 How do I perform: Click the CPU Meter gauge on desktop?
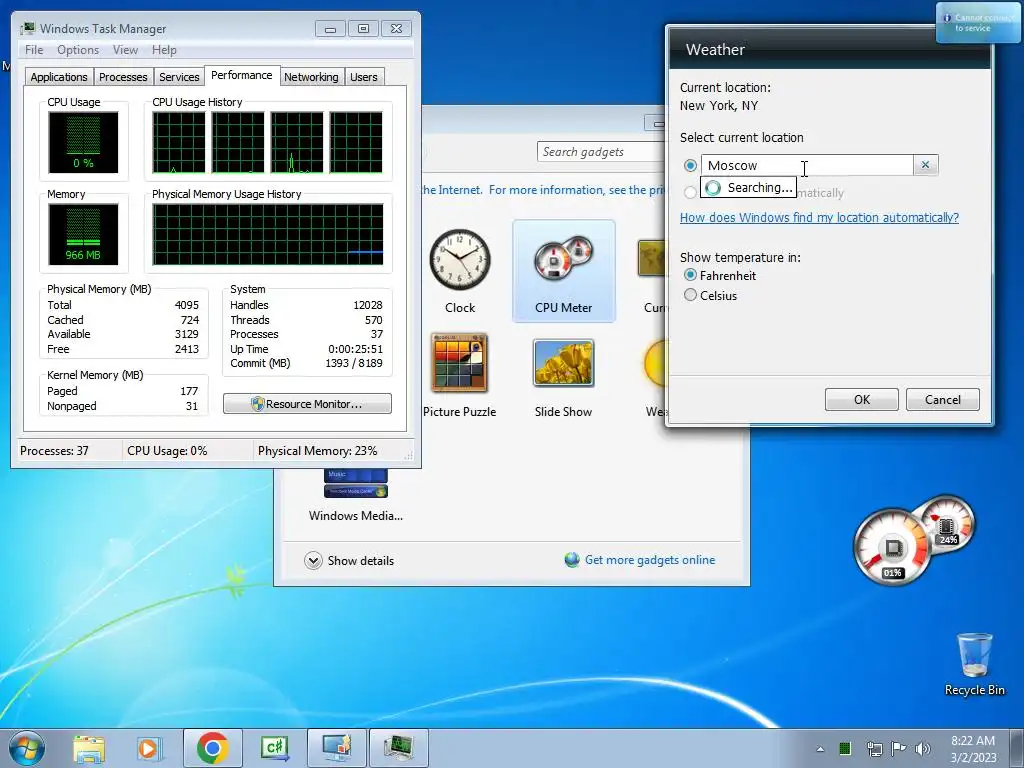click(x=914, y=539)
